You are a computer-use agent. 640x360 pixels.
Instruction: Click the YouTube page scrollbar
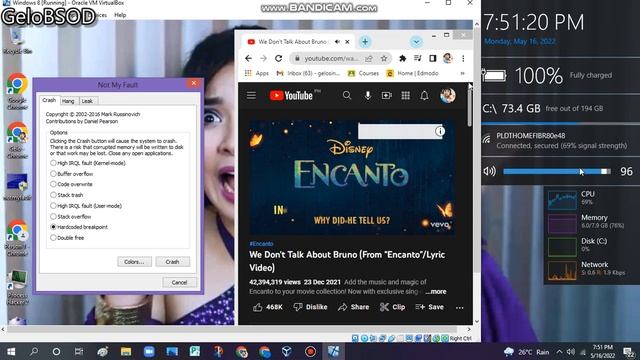tap(469, 105)
